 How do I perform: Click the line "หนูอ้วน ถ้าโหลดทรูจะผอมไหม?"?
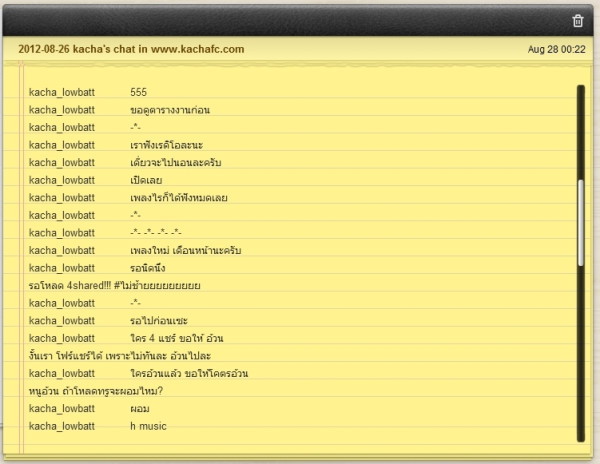point(96,391)
